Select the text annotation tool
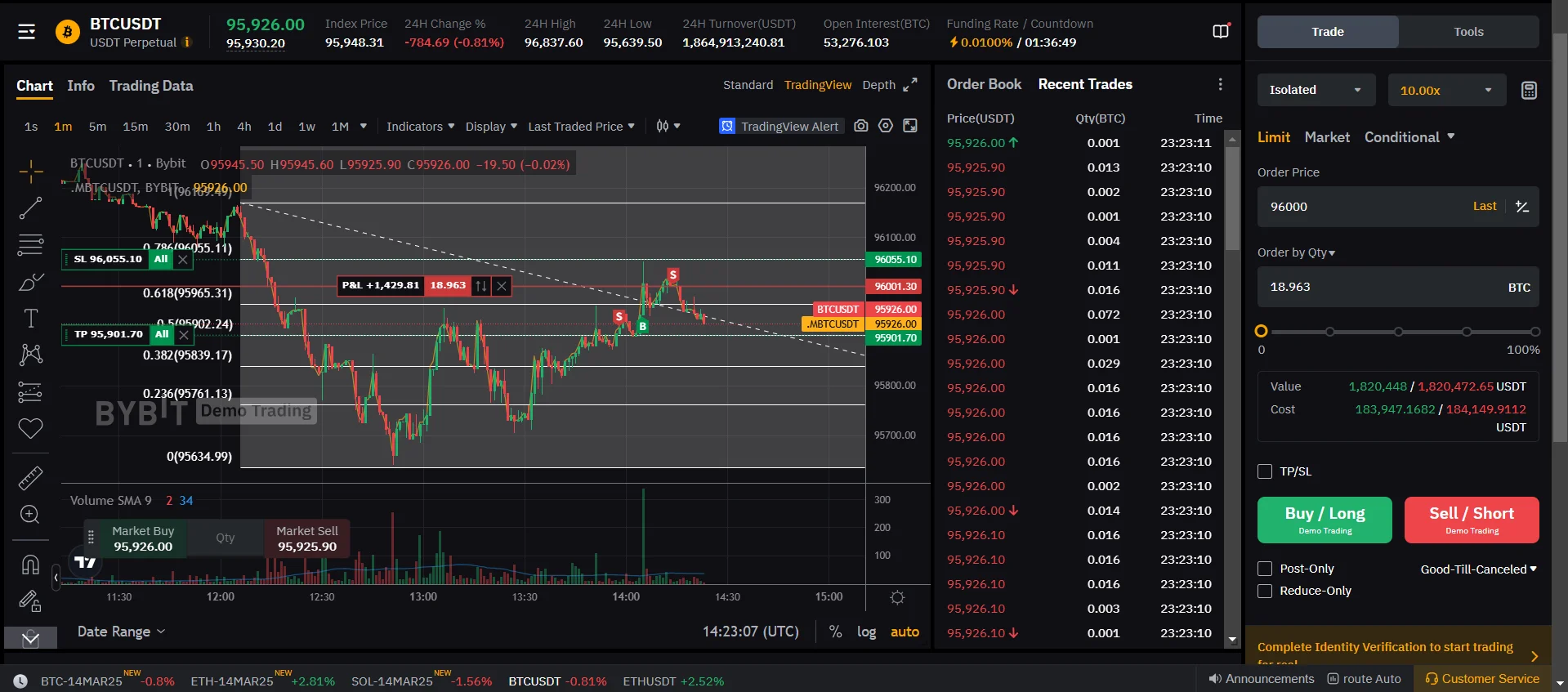The width and height of the screenshot is (1568, 692). tap(30, 319)
